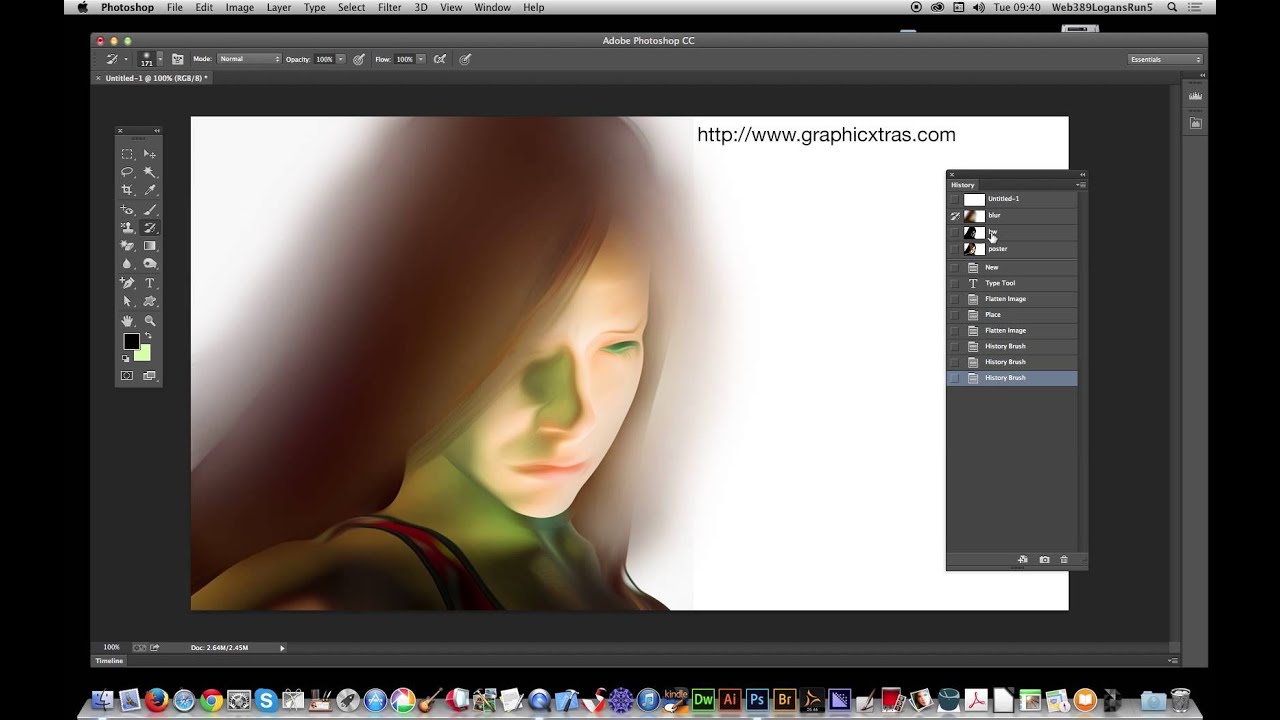The image size is (1280, 720).
Task: Select the Eraser tool
Action: 127,246
